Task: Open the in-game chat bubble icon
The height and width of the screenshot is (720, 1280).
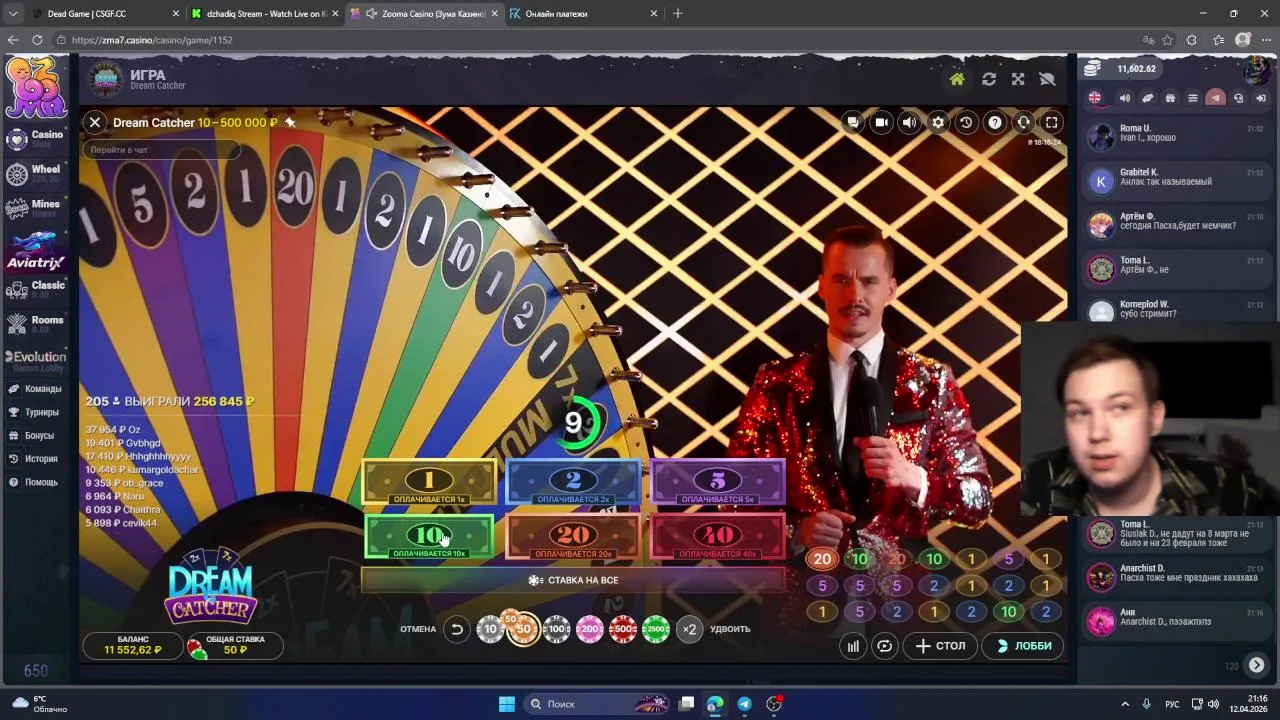Action: (x=853, y=122)
